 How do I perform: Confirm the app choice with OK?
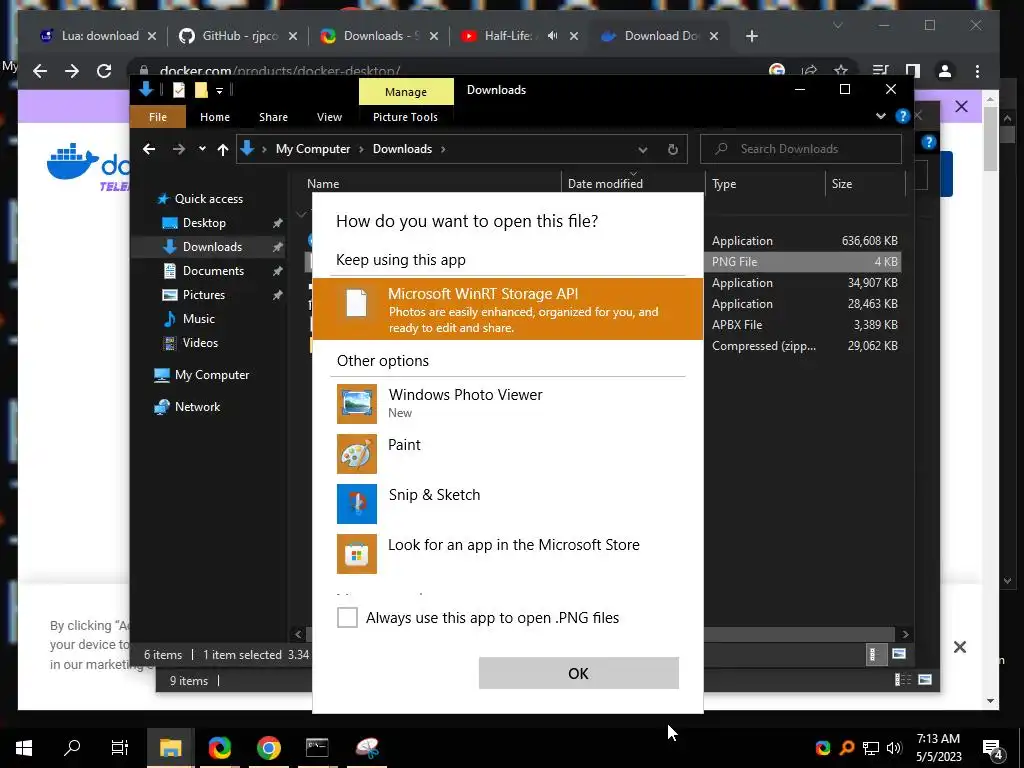(579, 673)
